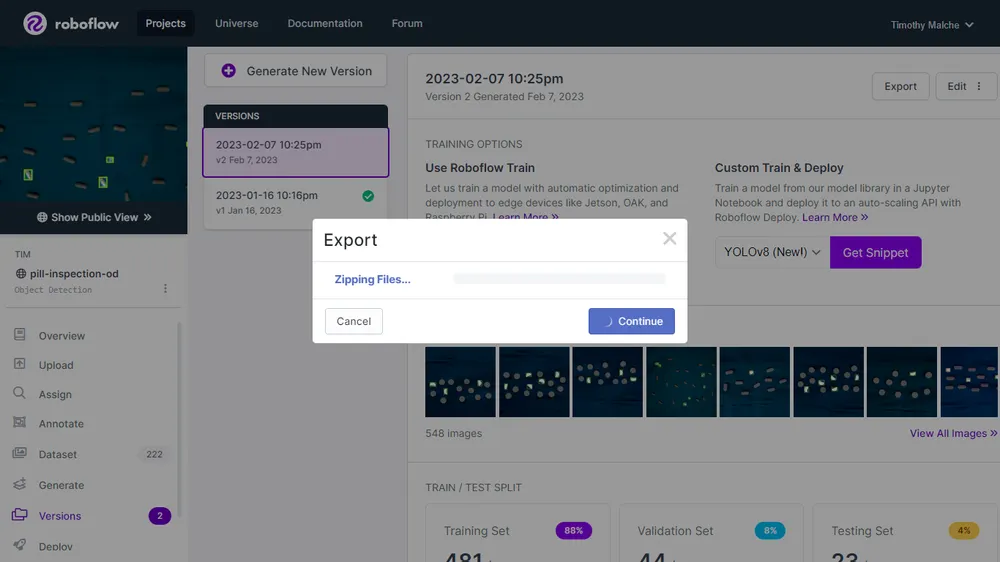This screenshot has height=562, width=1000.
Task: Click the globe icon next to pill-inspection-od
Action: pyautogui.click(x=21, y=274)
